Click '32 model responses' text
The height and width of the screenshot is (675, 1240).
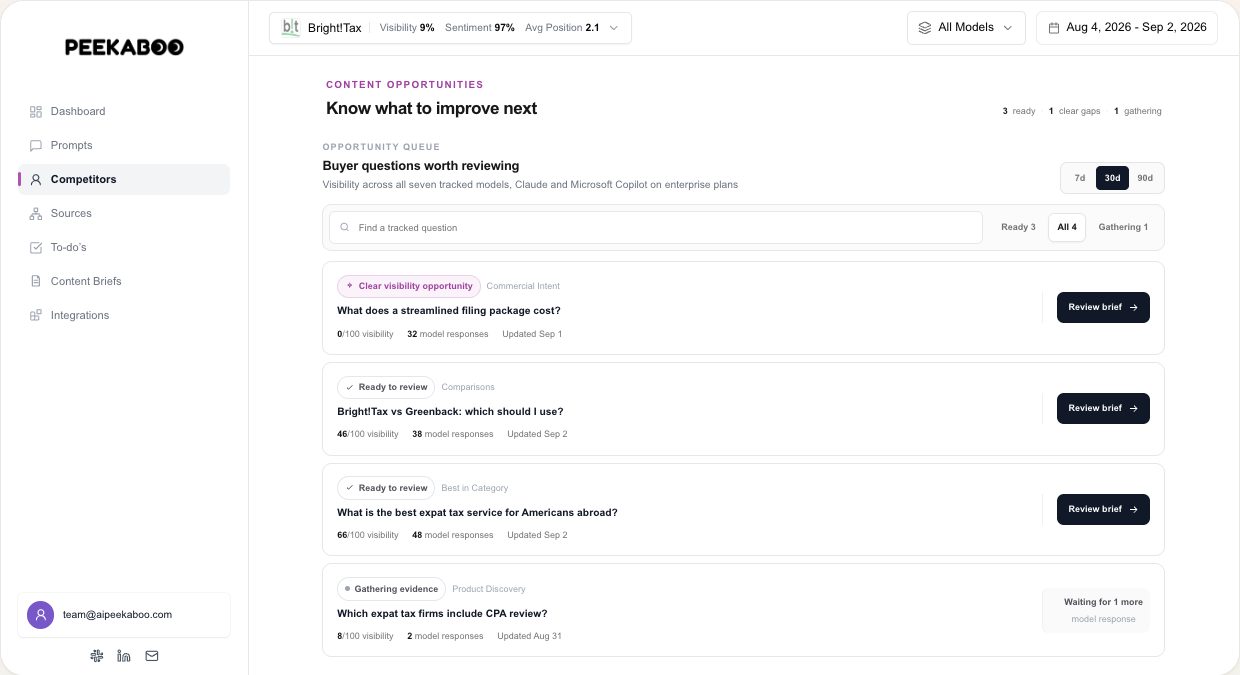point(448,334)
